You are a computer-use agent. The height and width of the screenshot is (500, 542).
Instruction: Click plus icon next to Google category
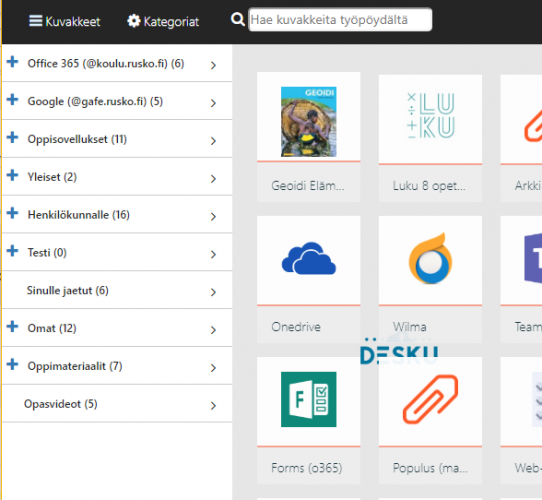(x=12, y=100)
